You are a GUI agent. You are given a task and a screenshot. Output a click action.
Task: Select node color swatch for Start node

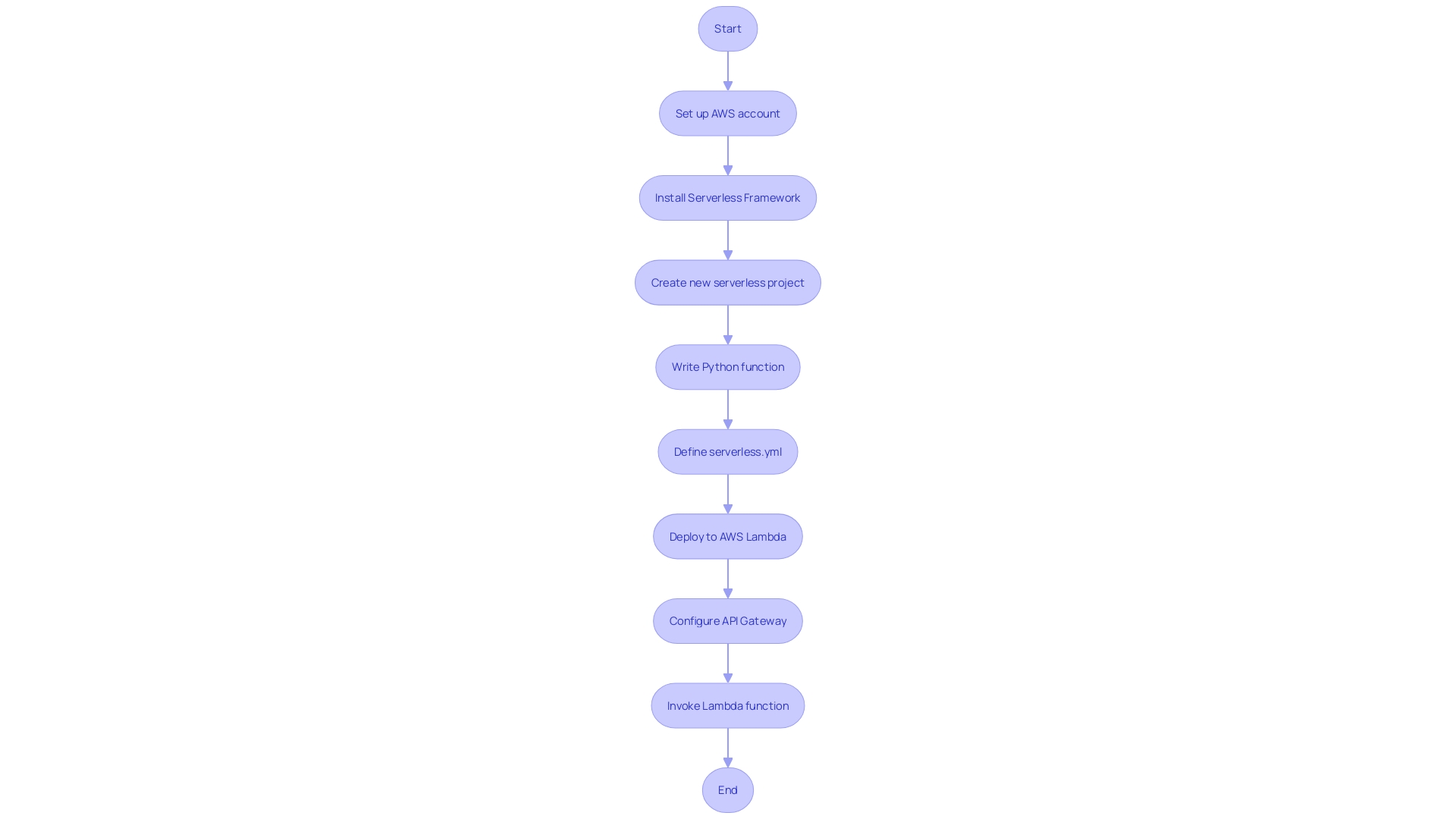tap(728, 28)
